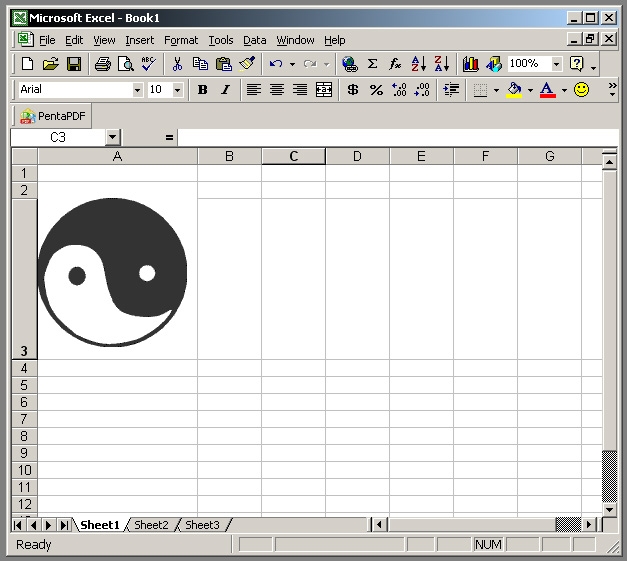Expand the Arial font name dropdown

[138, 90]
